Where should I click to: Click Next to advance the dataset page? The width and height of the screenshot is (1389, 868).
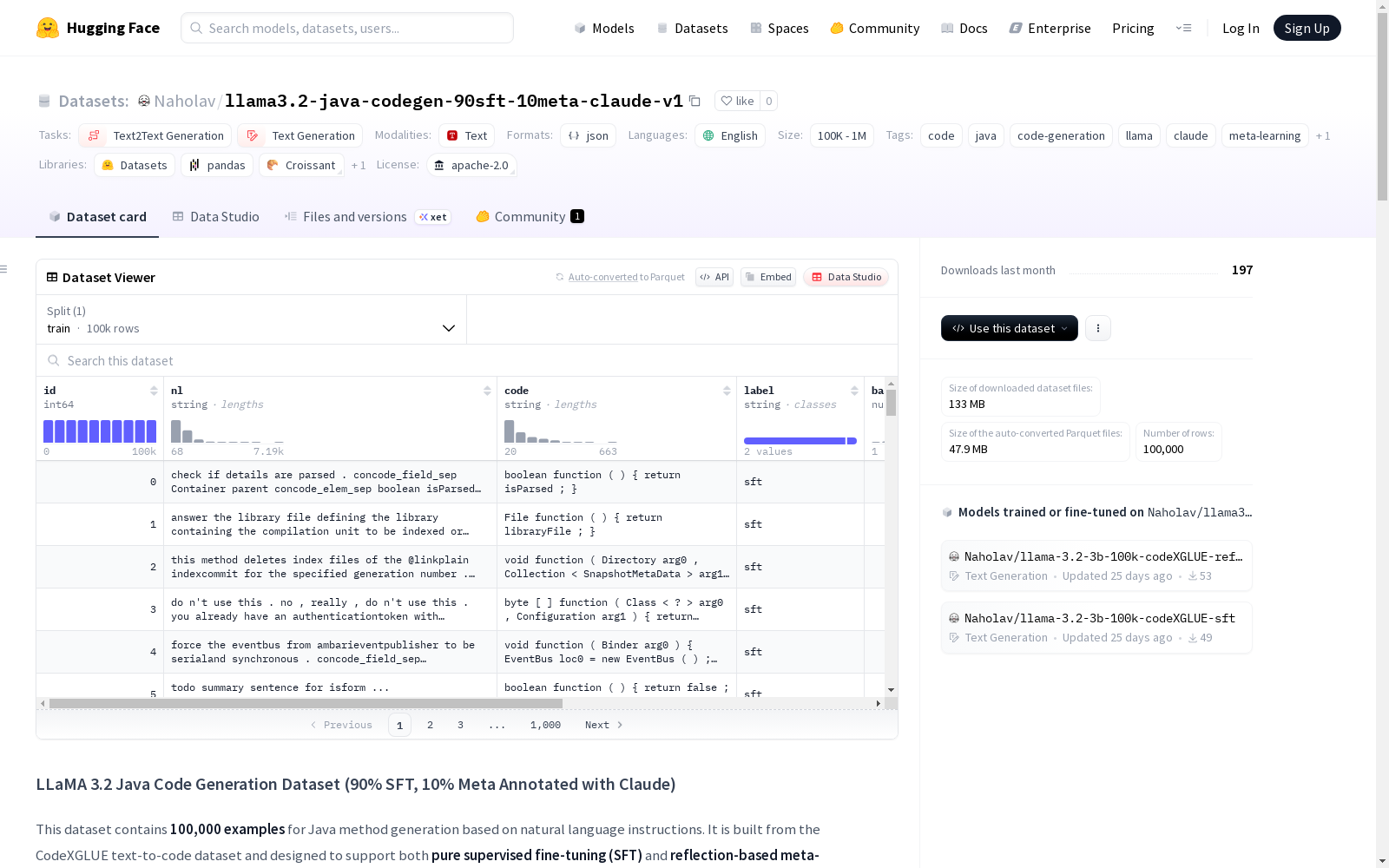603,725
